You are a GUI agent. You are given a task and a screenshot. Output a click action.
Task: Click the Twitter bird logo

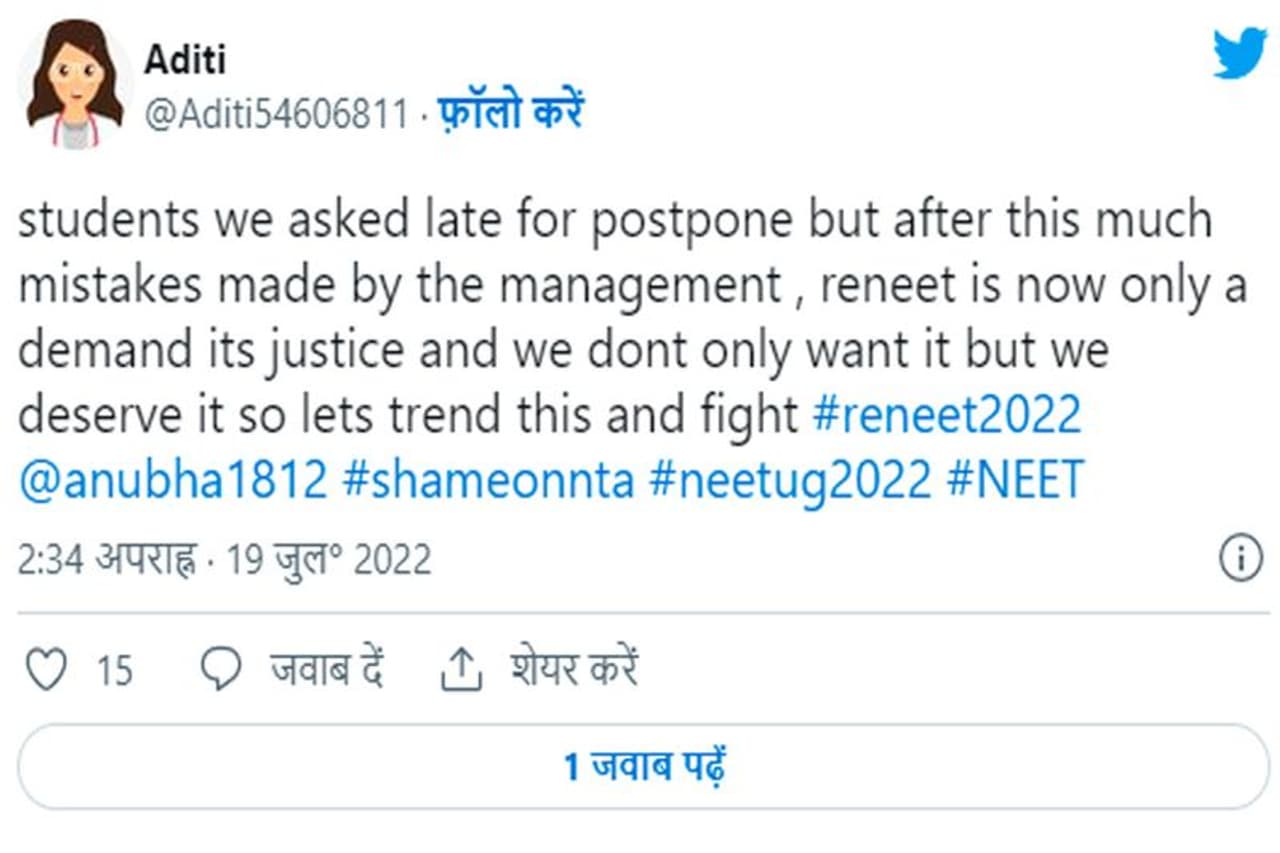[x=1239, y=53]
